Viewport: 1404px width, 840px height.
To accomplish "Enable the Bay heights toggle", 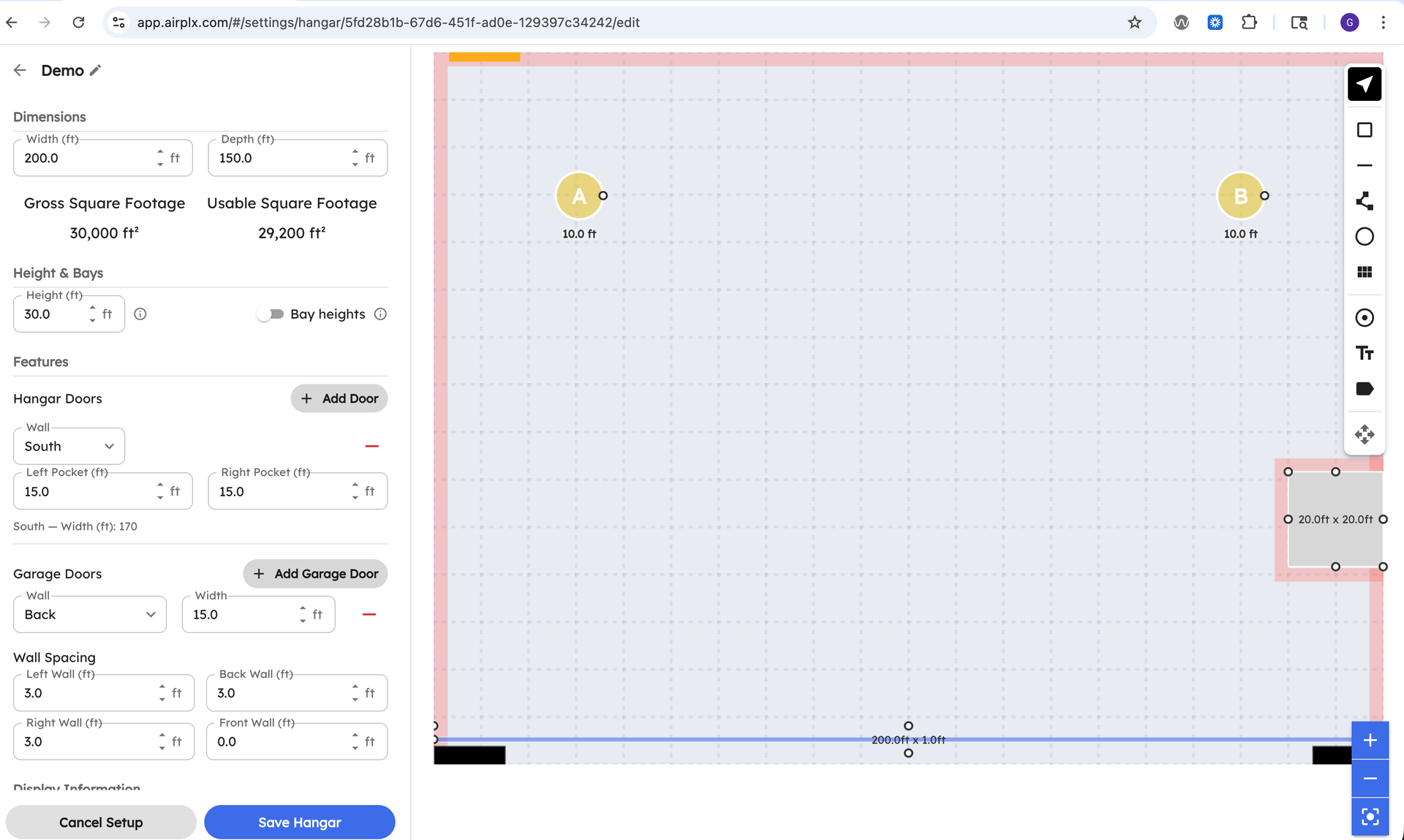I will click(270, 314).
